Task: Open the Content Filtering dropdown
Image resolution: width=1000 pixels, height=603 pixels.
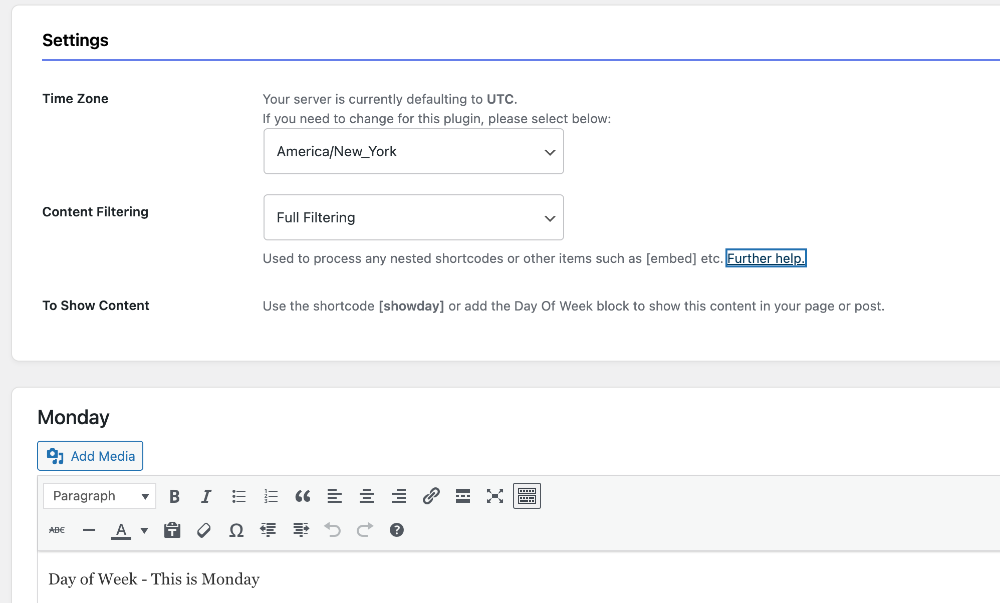Action: 413,218
